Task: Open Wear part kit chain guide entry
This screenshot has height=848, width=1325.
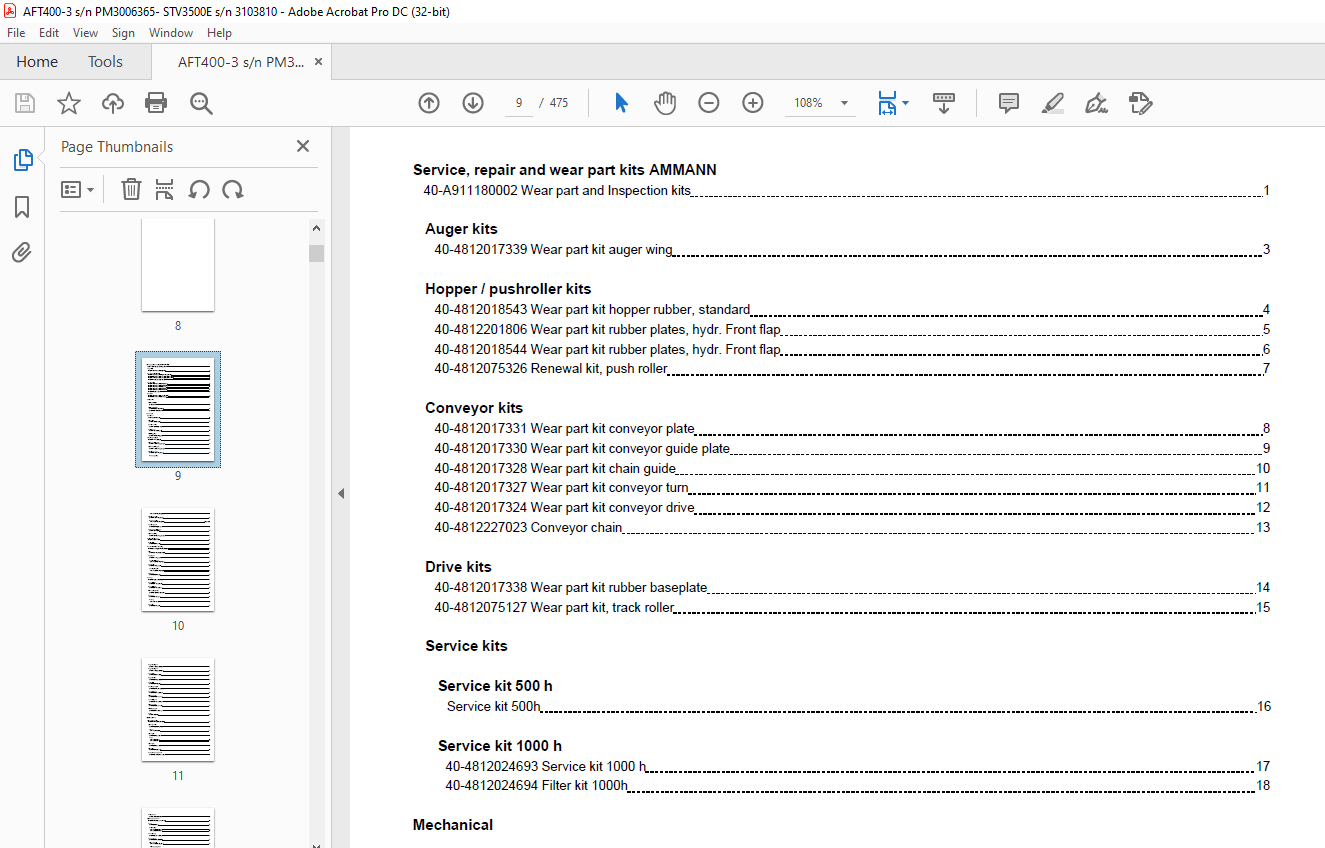Action: [x=852, y=468]
